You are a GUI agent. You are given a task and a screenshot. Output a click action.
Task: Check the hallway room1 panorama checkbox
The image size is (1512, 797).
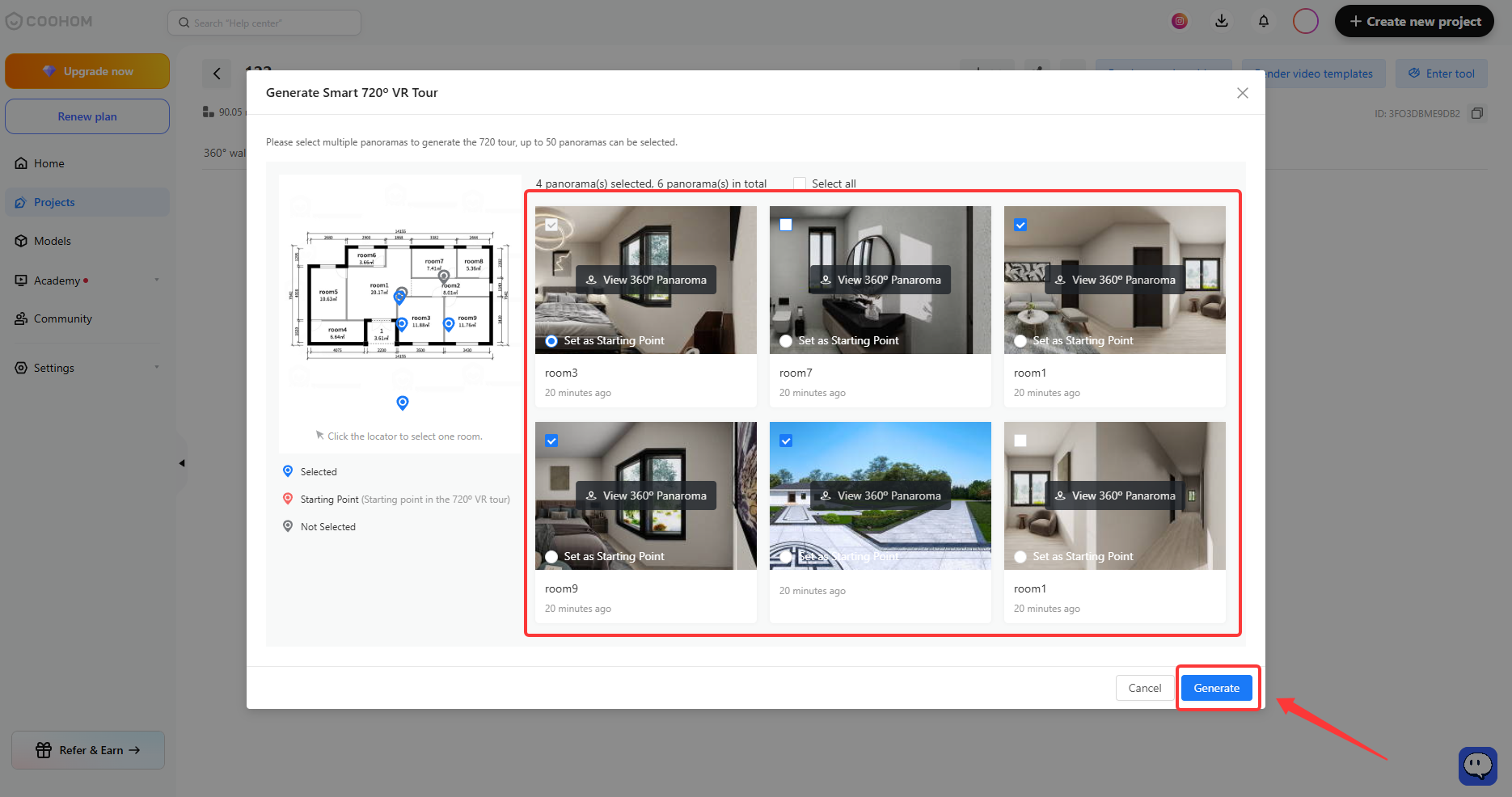pyautogui.click(x=1020, y=441)
